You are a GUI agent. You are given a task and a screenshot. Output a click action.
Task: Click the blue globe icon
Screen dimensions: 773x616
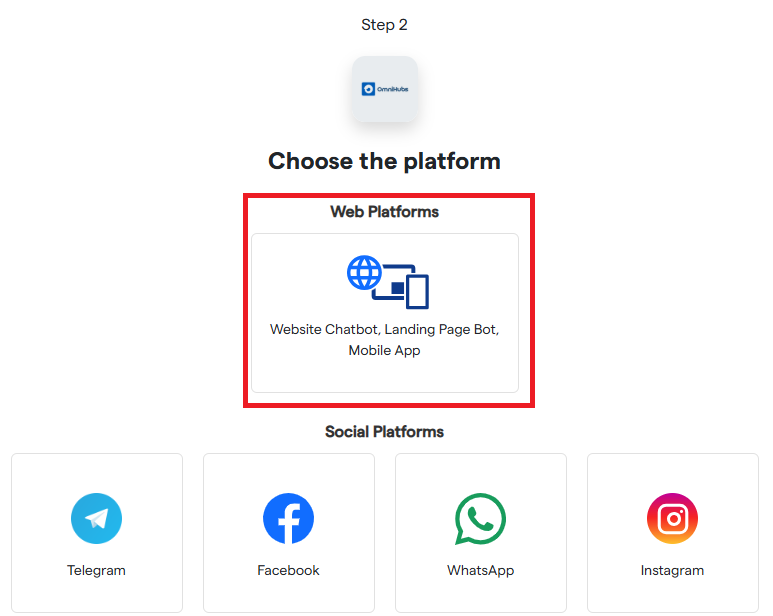[365, 273]
